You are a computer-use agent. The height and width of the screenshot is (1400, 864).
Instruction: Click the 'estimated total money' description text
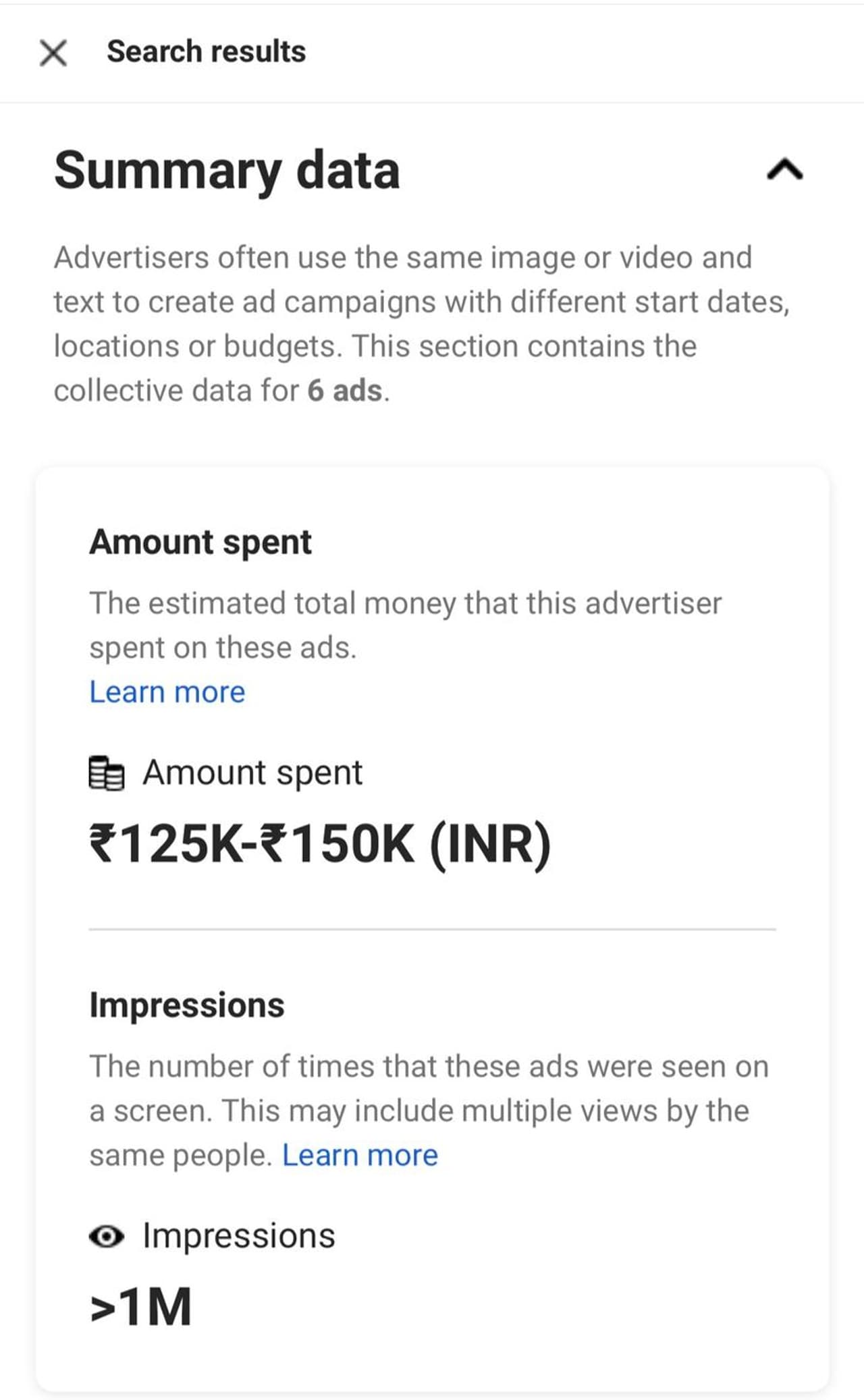click(x=405, y=603)
